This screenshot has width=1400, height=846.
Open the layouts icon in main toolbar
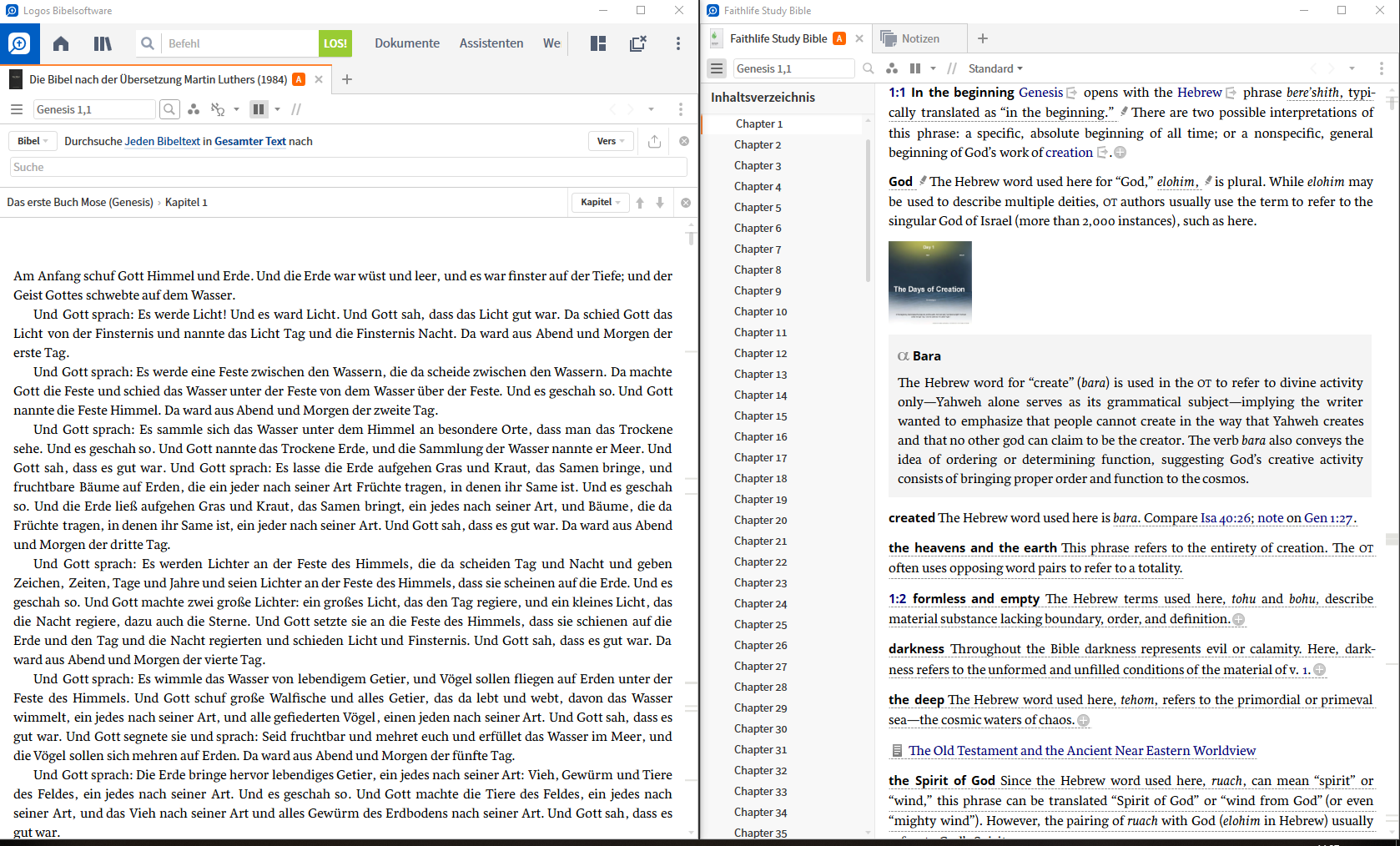click(x=598, y=43)
